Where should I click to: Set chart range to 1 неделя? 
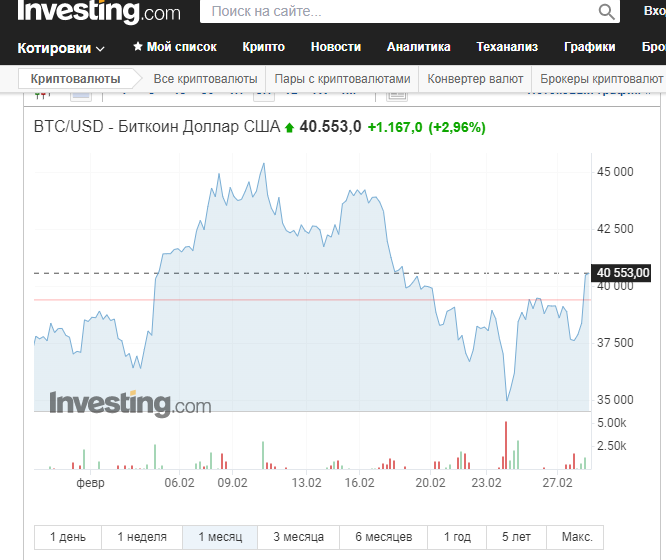[x=142, y=537]
